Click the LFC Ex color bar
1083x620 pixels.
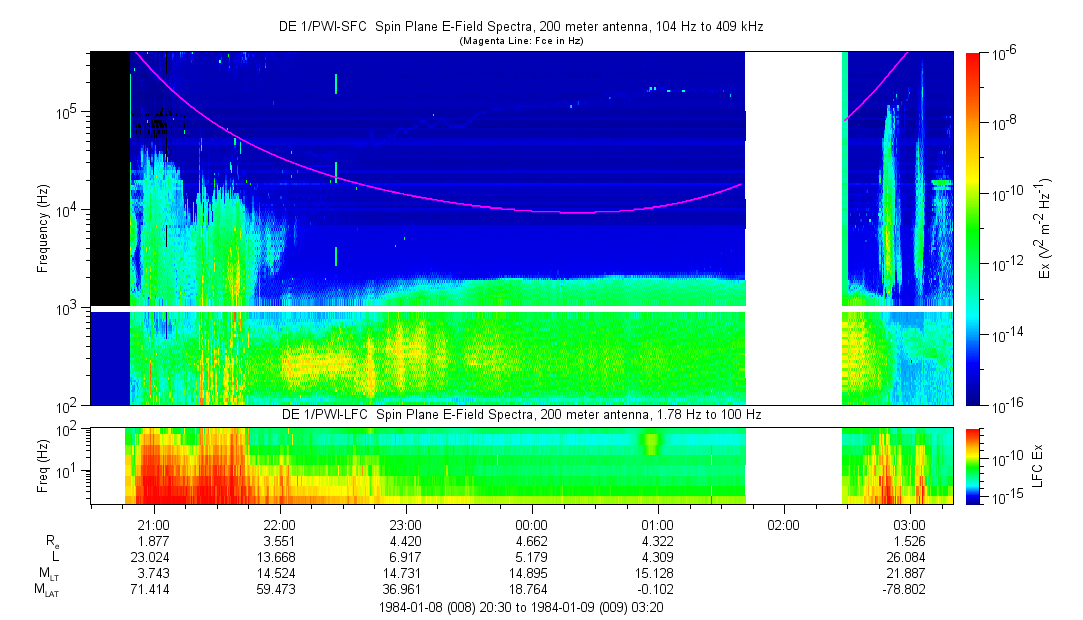click(x=974, y=465)
